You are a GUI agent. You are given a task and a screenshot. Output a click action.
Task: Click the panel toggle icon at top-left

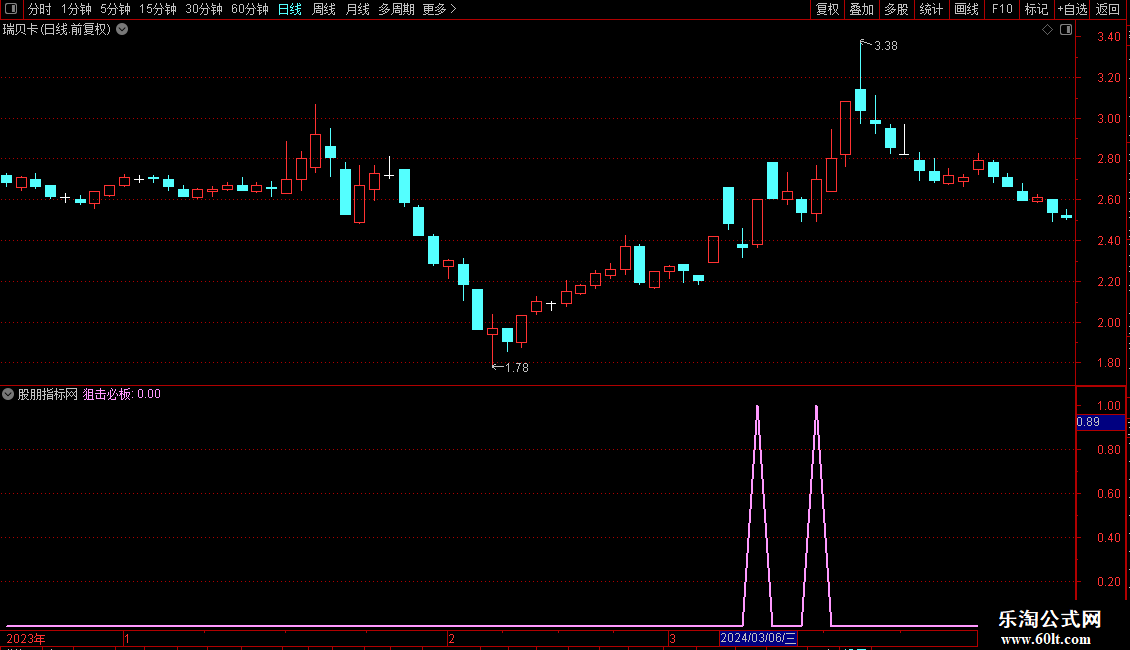pyautogui.click(x=11, y=9)
